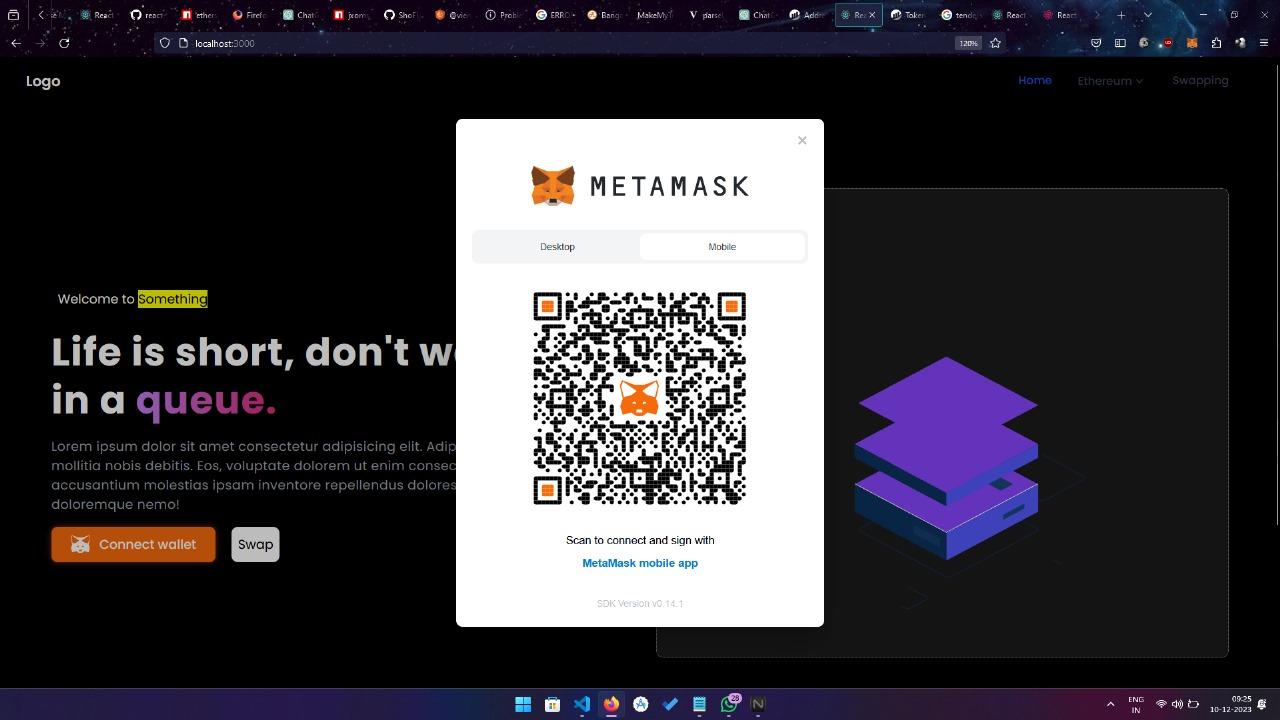Switch to the Firefox 'Firefc' tab
The width and height of the screenshot is (1280, 720).
[x=250, y=15]
